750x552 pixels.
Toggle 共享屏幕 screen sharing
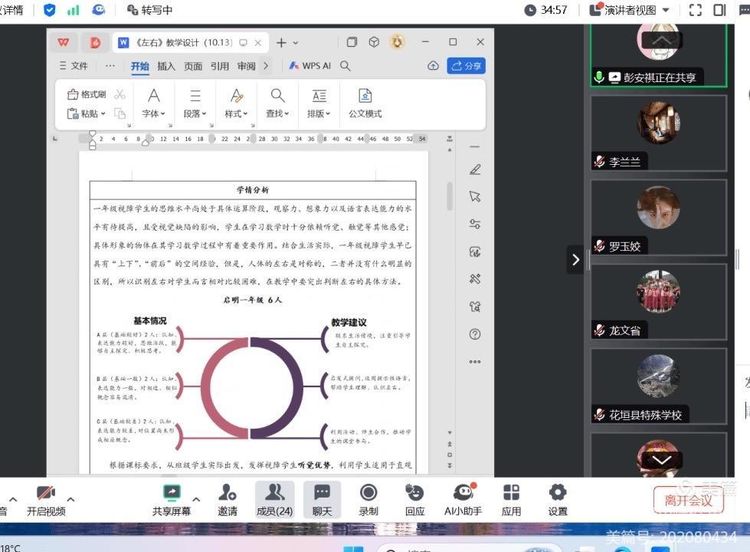point(171,500)
